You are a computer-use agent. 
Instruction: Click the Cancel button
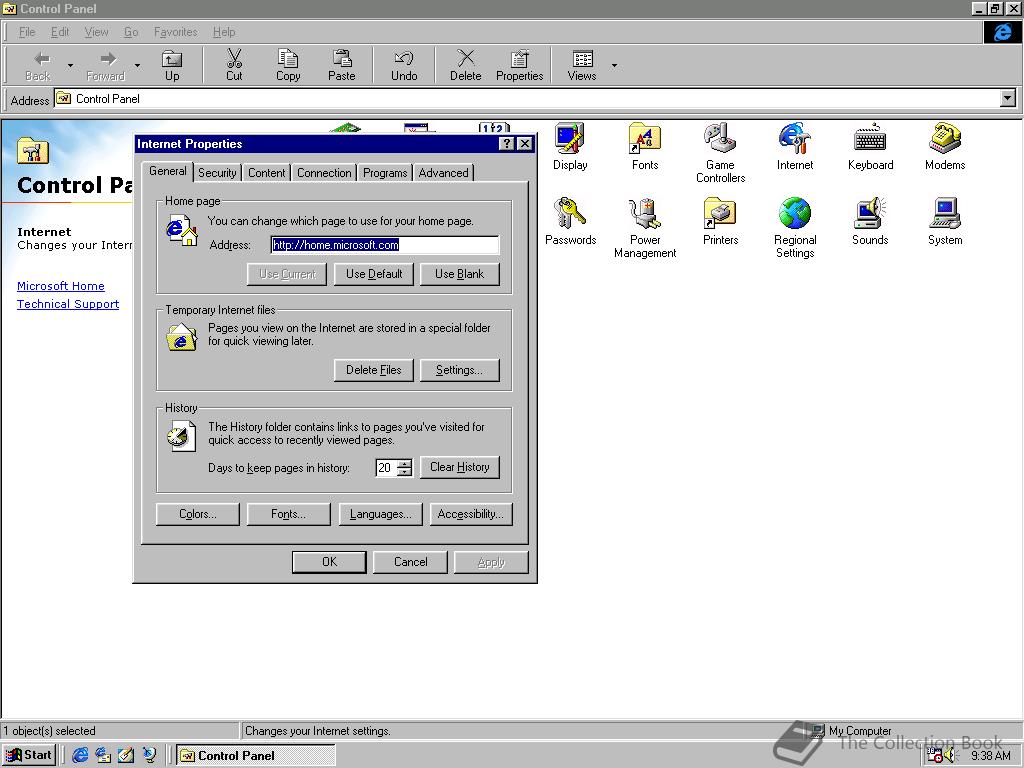click(x=410, y=562)
